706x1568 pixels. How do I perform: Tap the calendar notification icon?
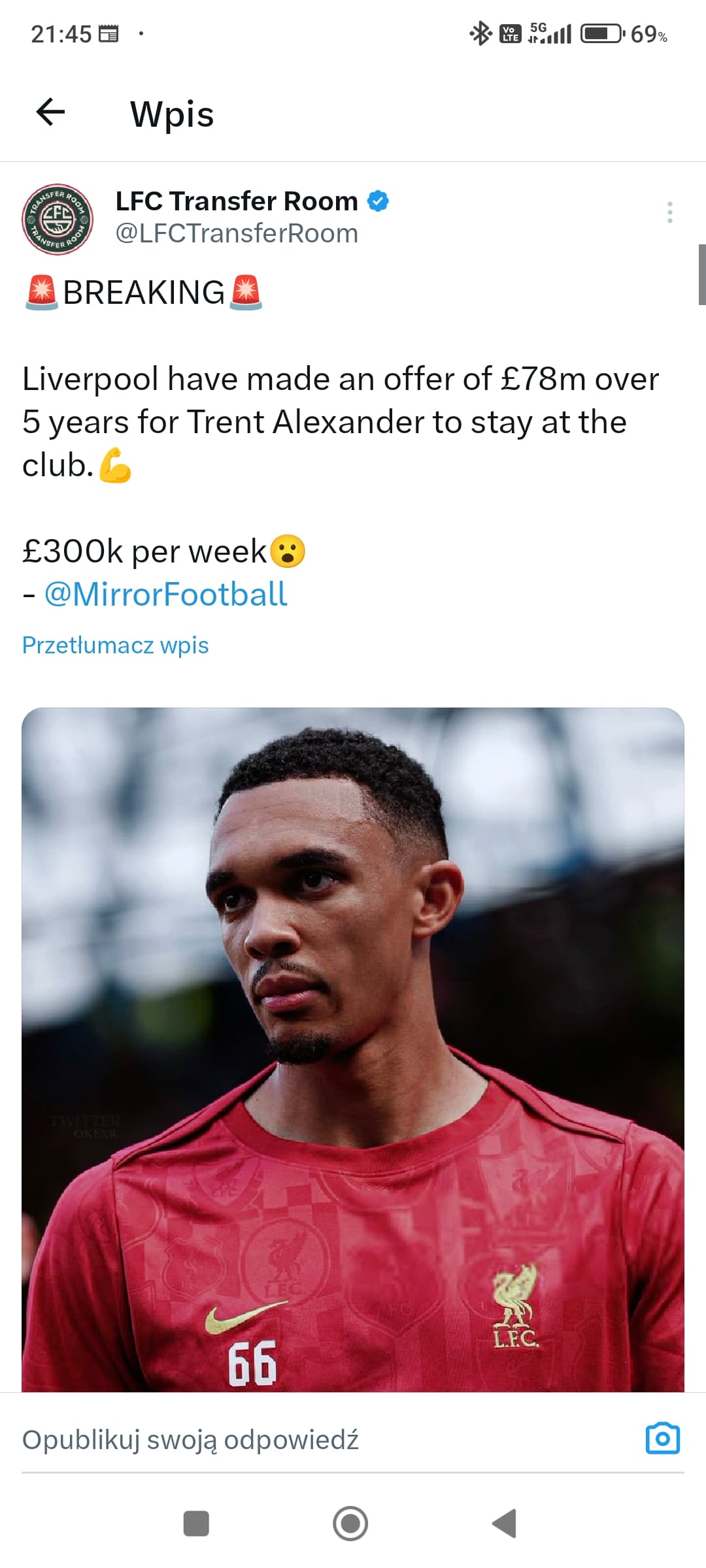click(x=108, y=34)
